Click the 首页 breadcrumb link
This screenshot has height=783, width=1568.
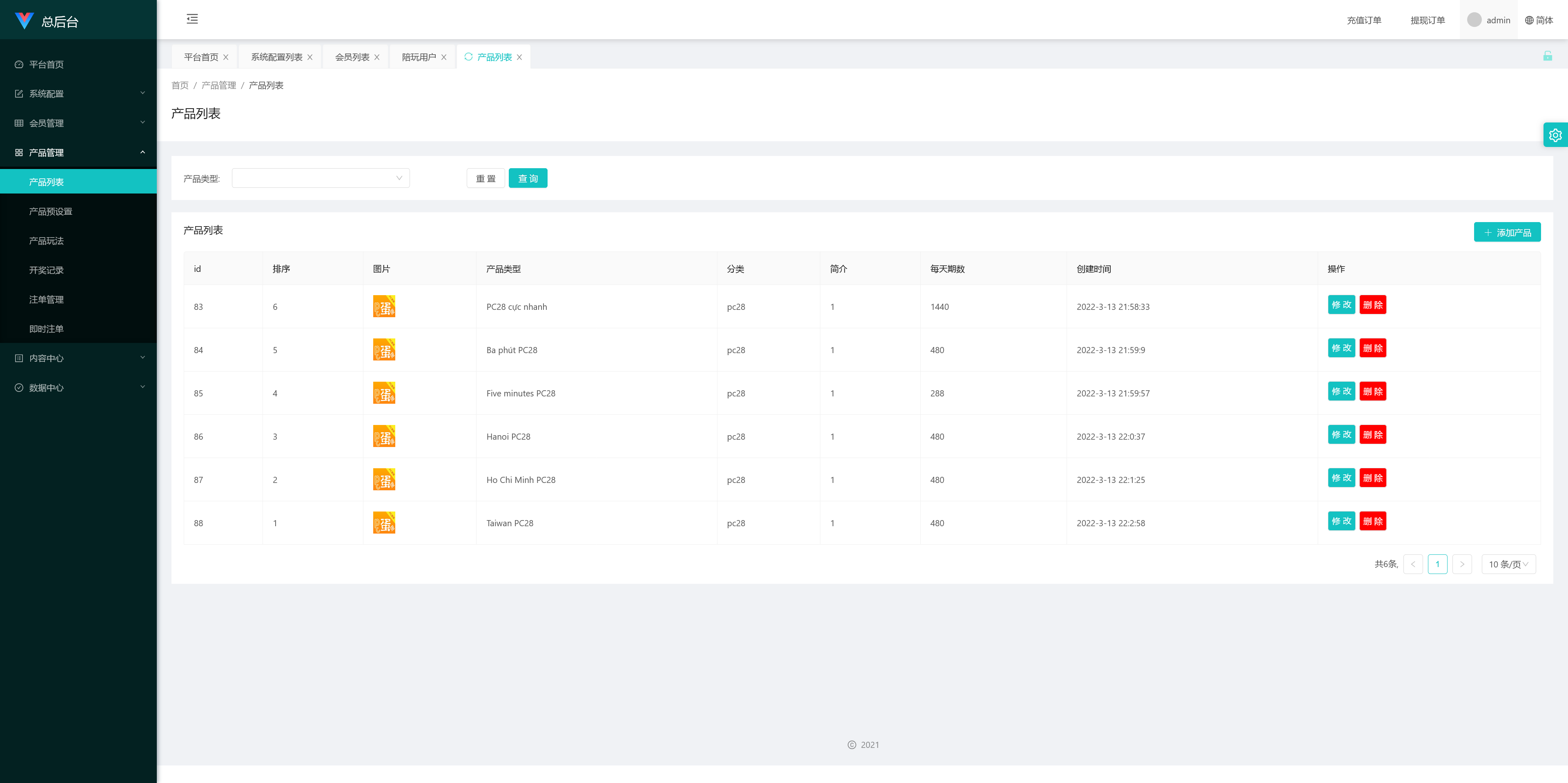point(180,85)
